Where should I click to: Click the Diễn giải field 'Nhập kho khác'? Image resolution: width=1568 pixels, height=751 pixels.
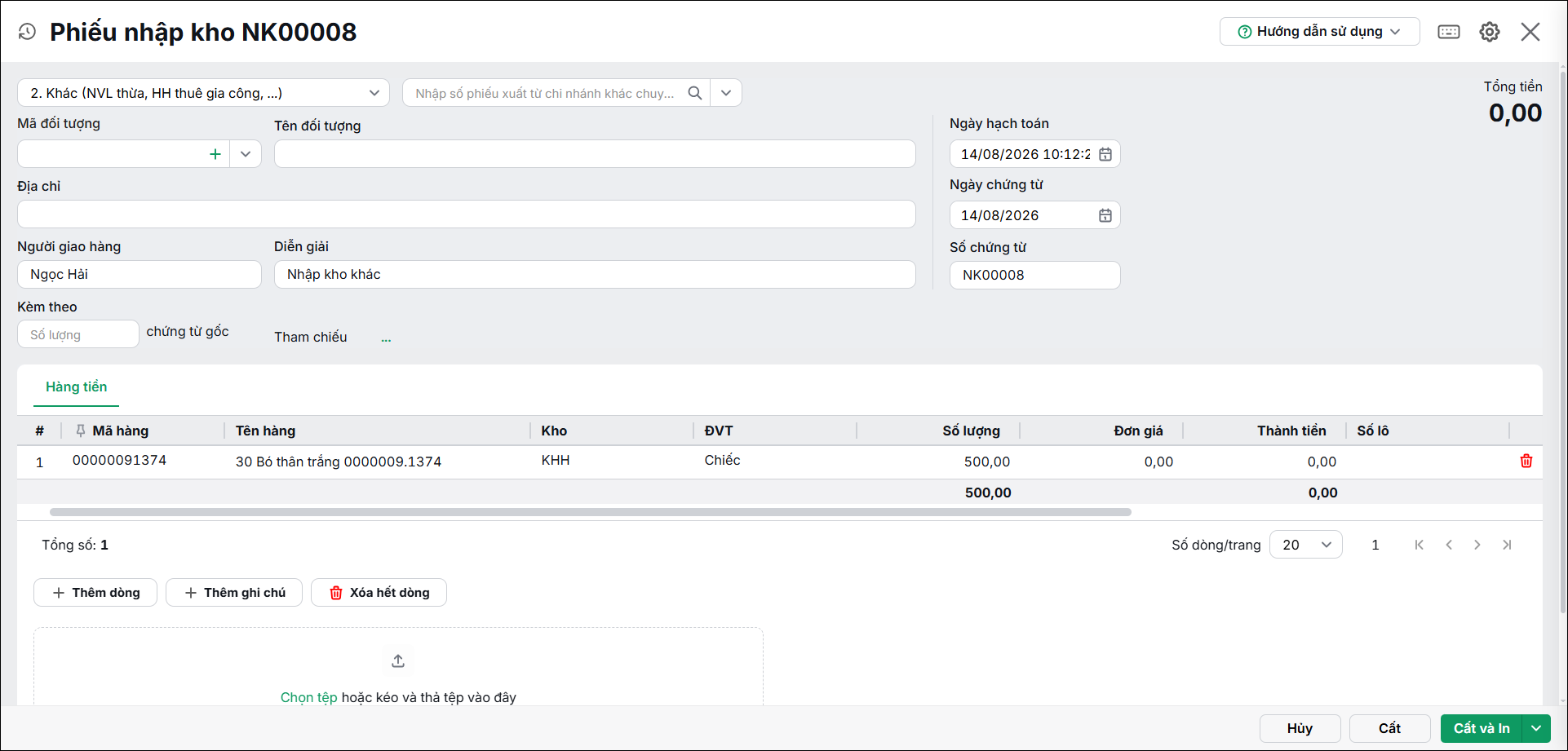(595, 274)
